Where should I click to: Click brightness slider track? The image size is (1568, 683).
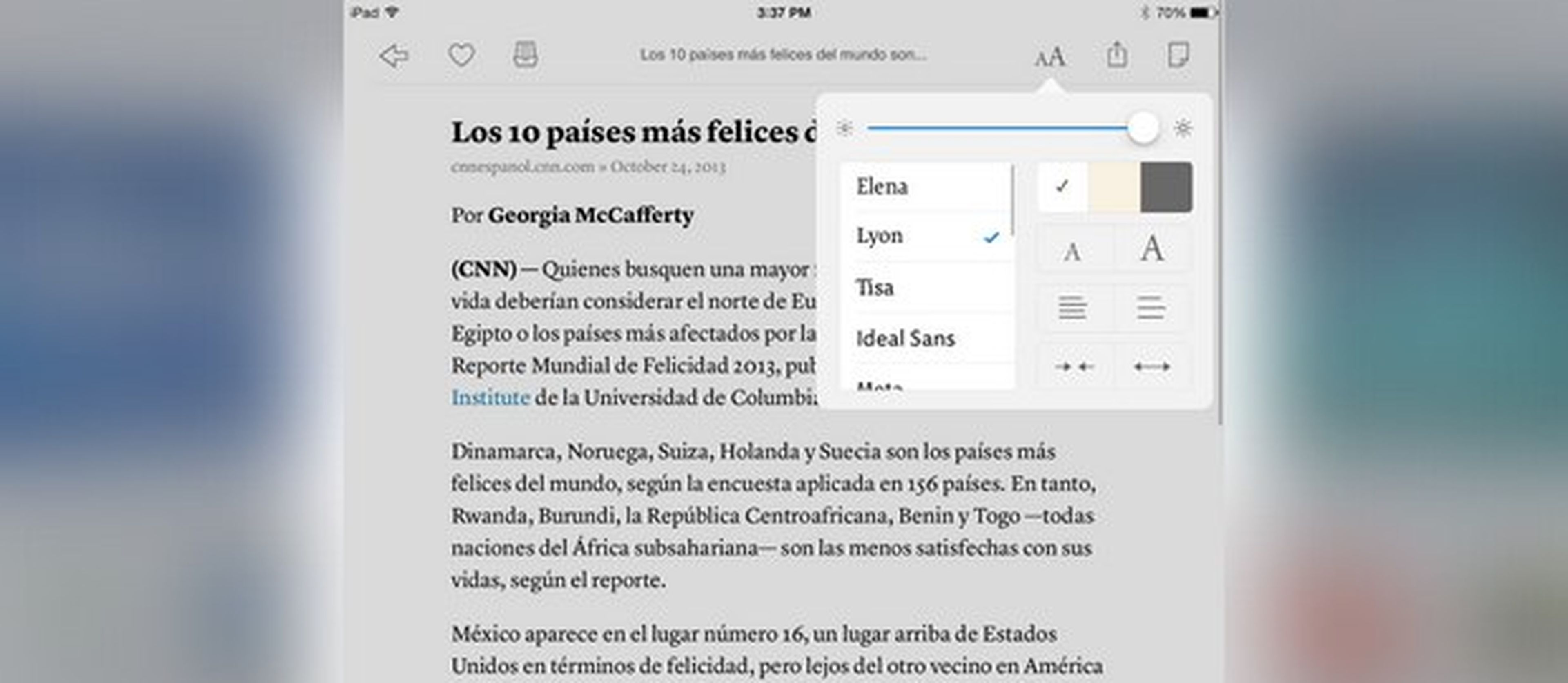click(998, 128)
